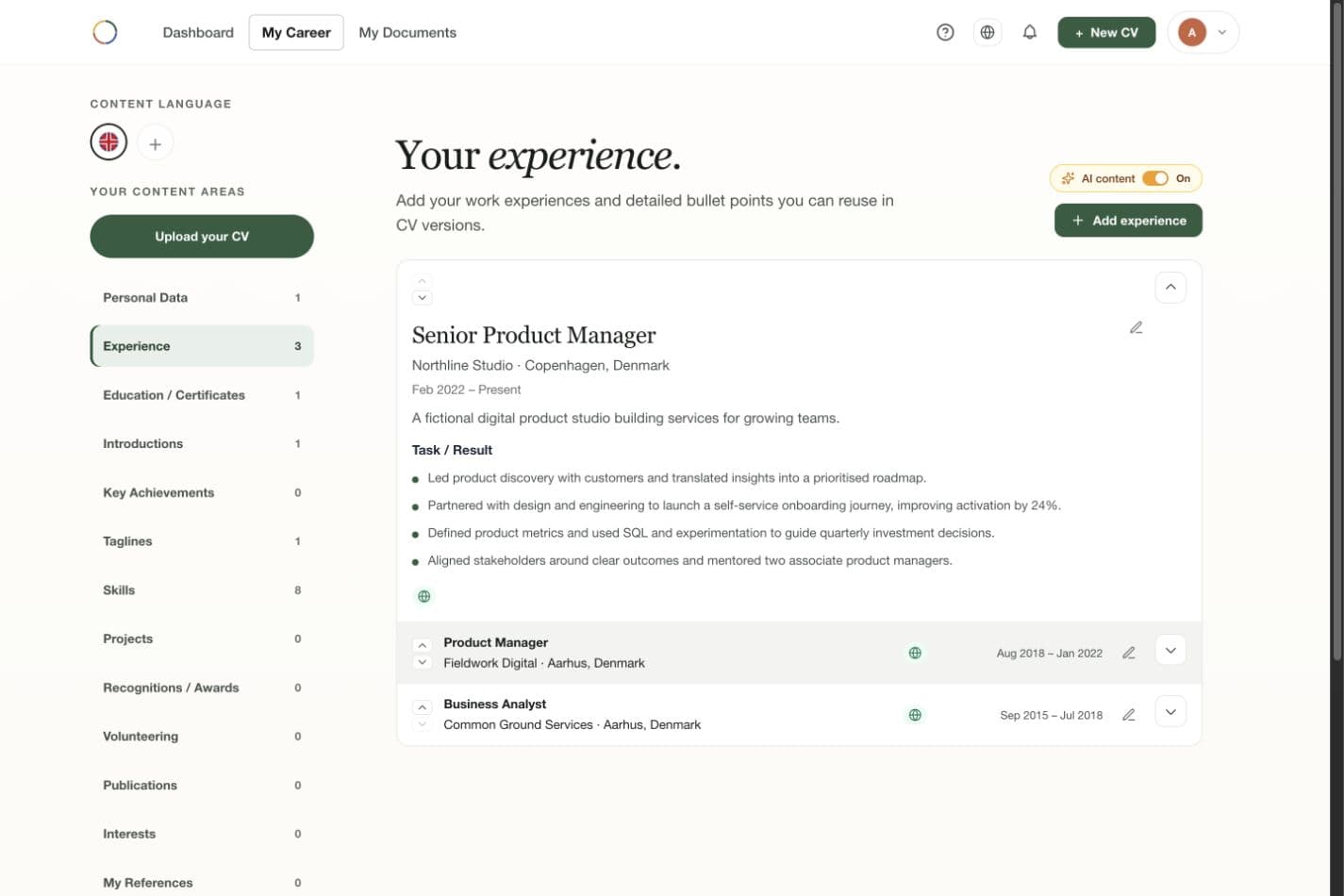Toggle the AI content switch

1155,178
